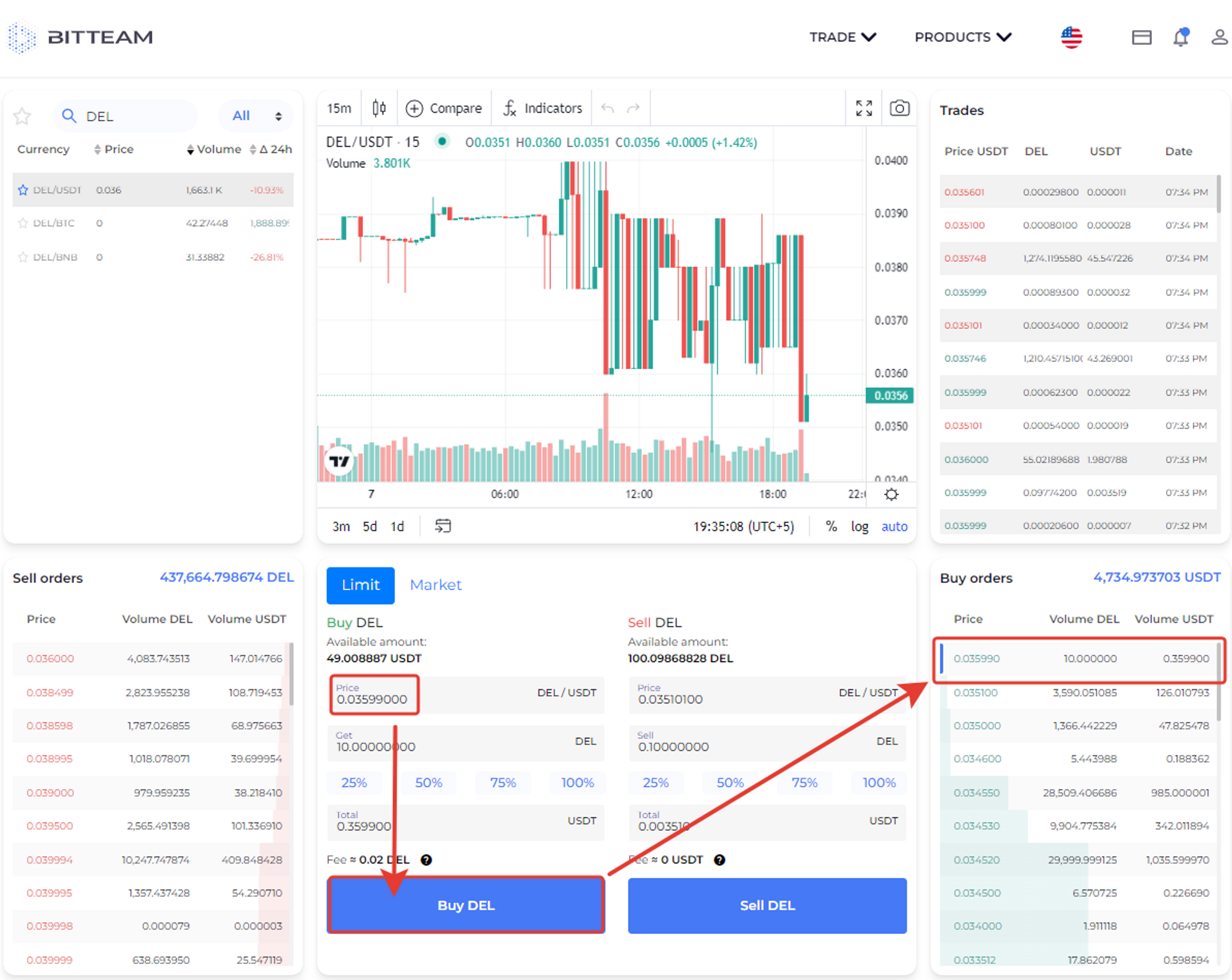Set buy amount to 25%

coord(354,783)
